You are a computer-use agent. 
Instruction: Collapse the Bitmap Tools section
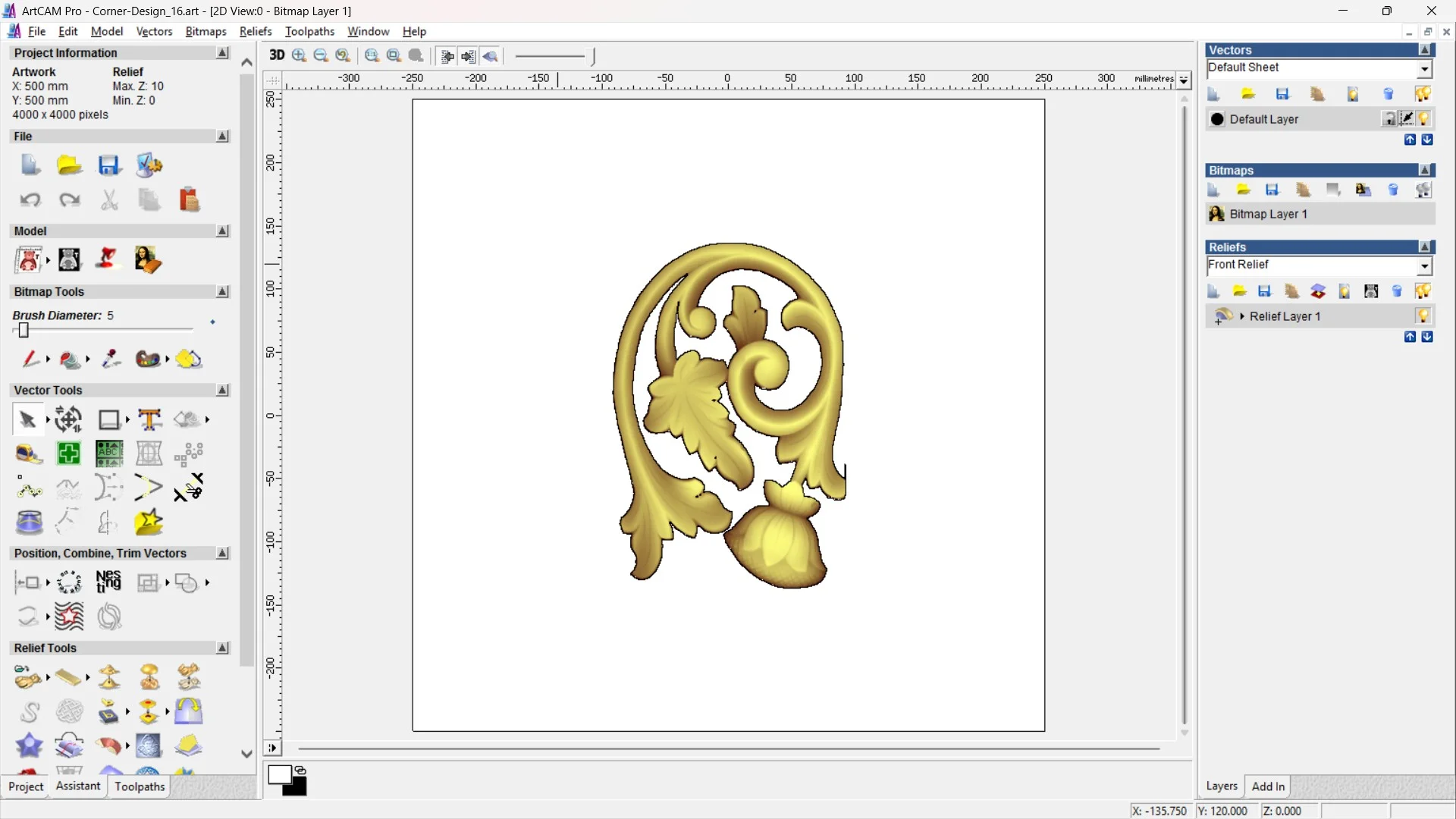tap(222, 292)
